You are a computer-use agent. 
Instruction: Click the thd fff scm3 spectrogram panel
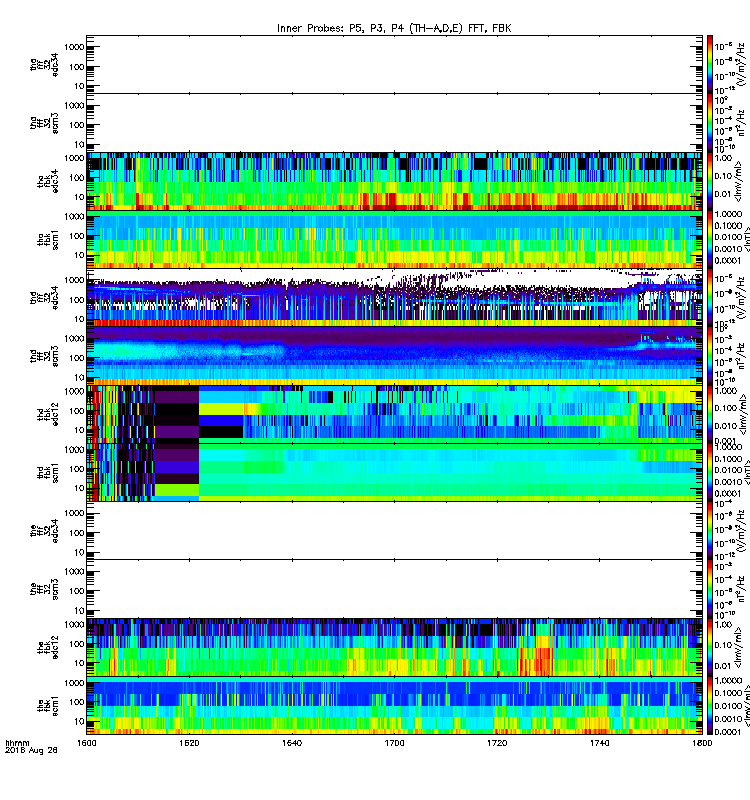[394, 356]
